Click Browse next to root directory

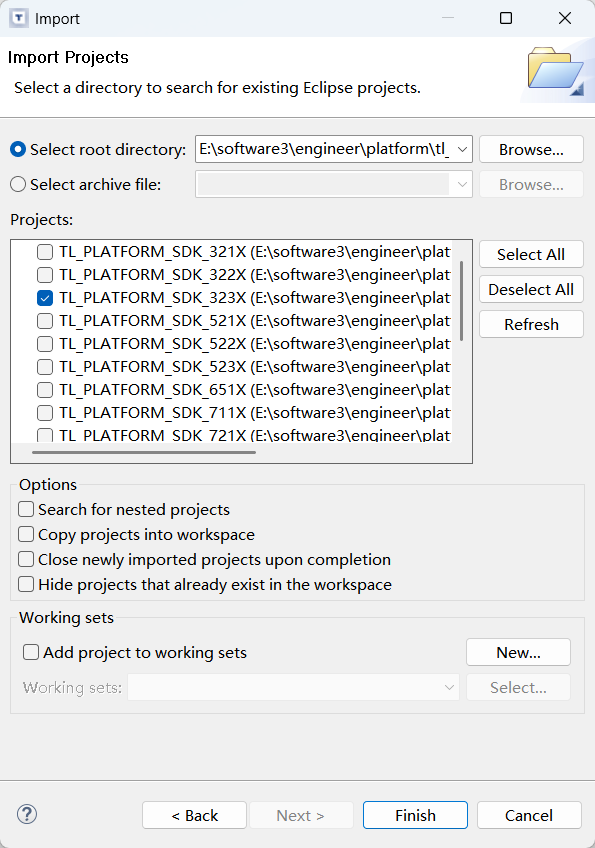click(x=531, y=149)
